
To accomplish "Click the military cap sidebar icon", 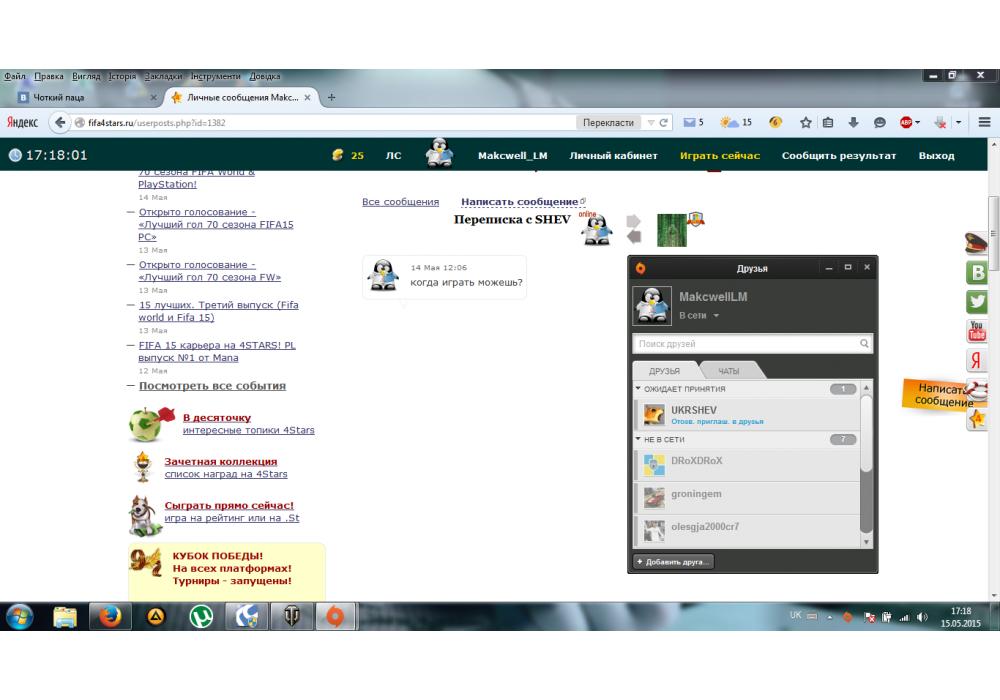I will click(976, 244).
